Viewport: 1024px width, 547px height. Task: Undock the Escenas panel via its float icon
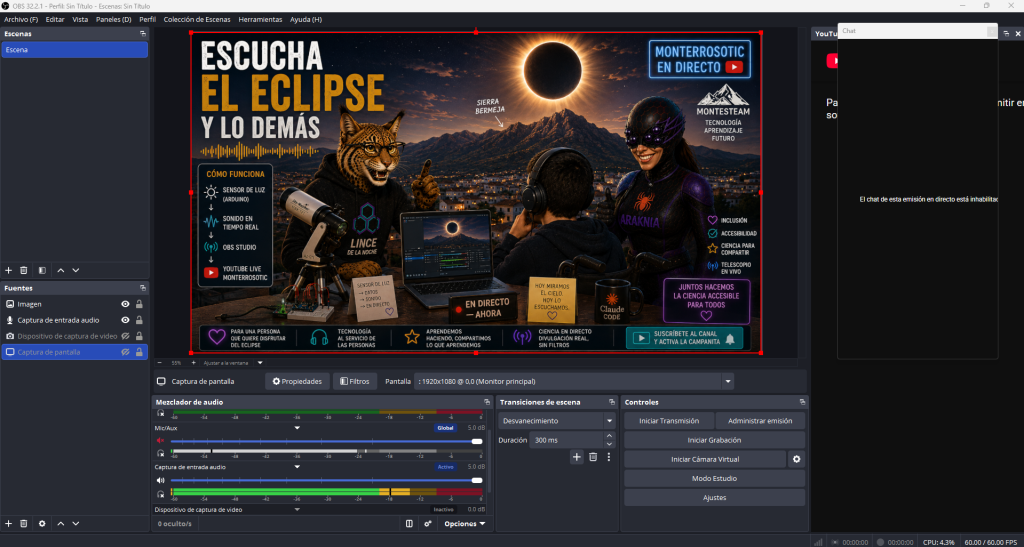[x=142, y=33]
